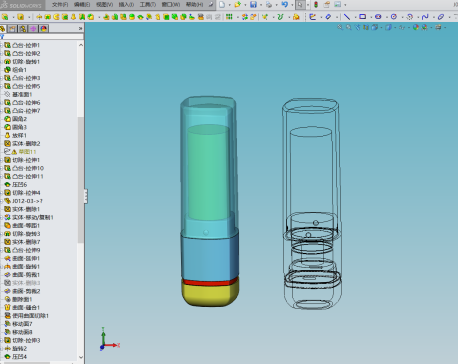
Task: Expand the manager panel tabs chevron
Action: click(x=80, y=29)
